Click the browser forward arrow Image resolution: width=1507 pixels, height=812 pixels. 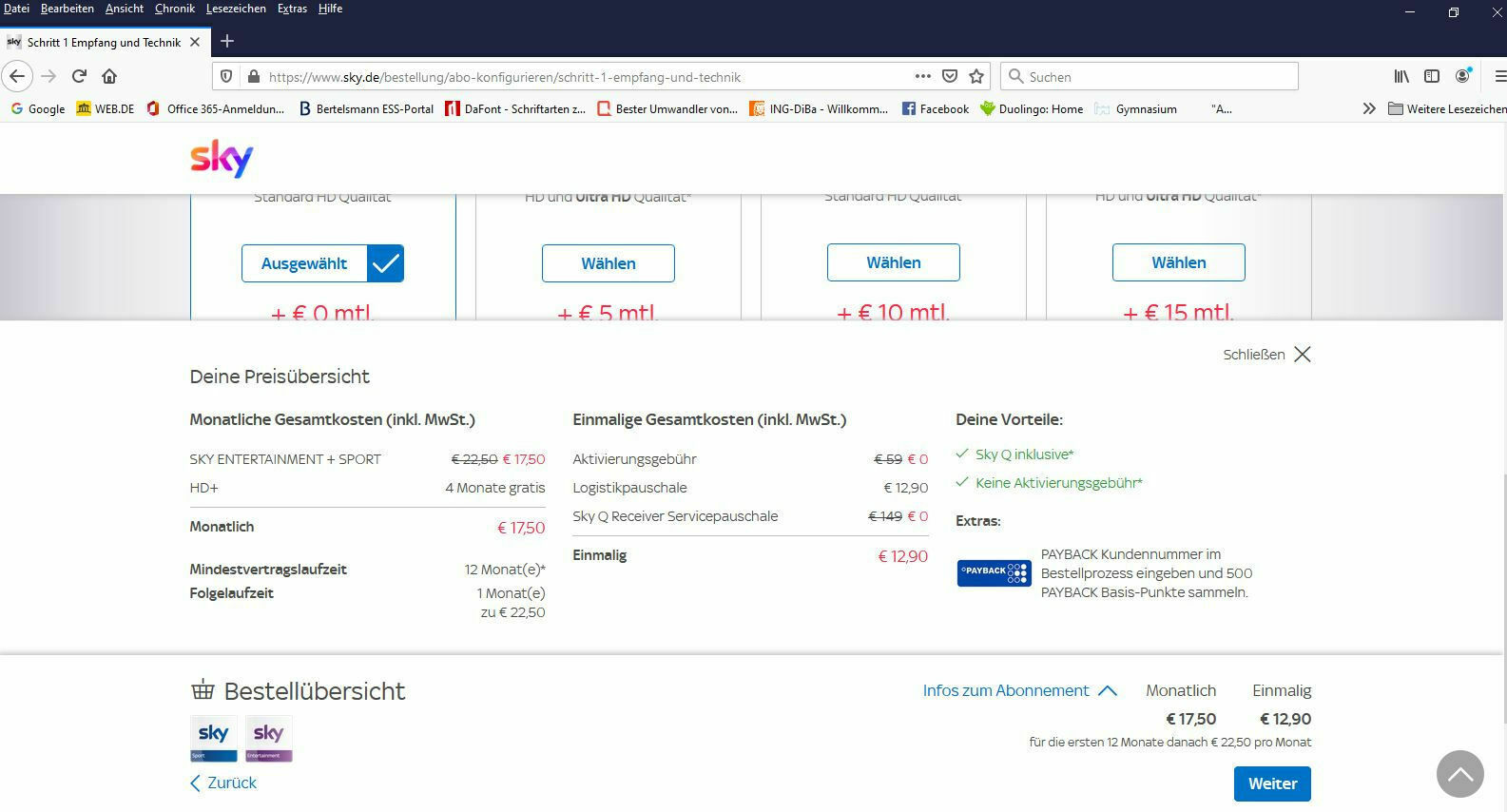48,76
